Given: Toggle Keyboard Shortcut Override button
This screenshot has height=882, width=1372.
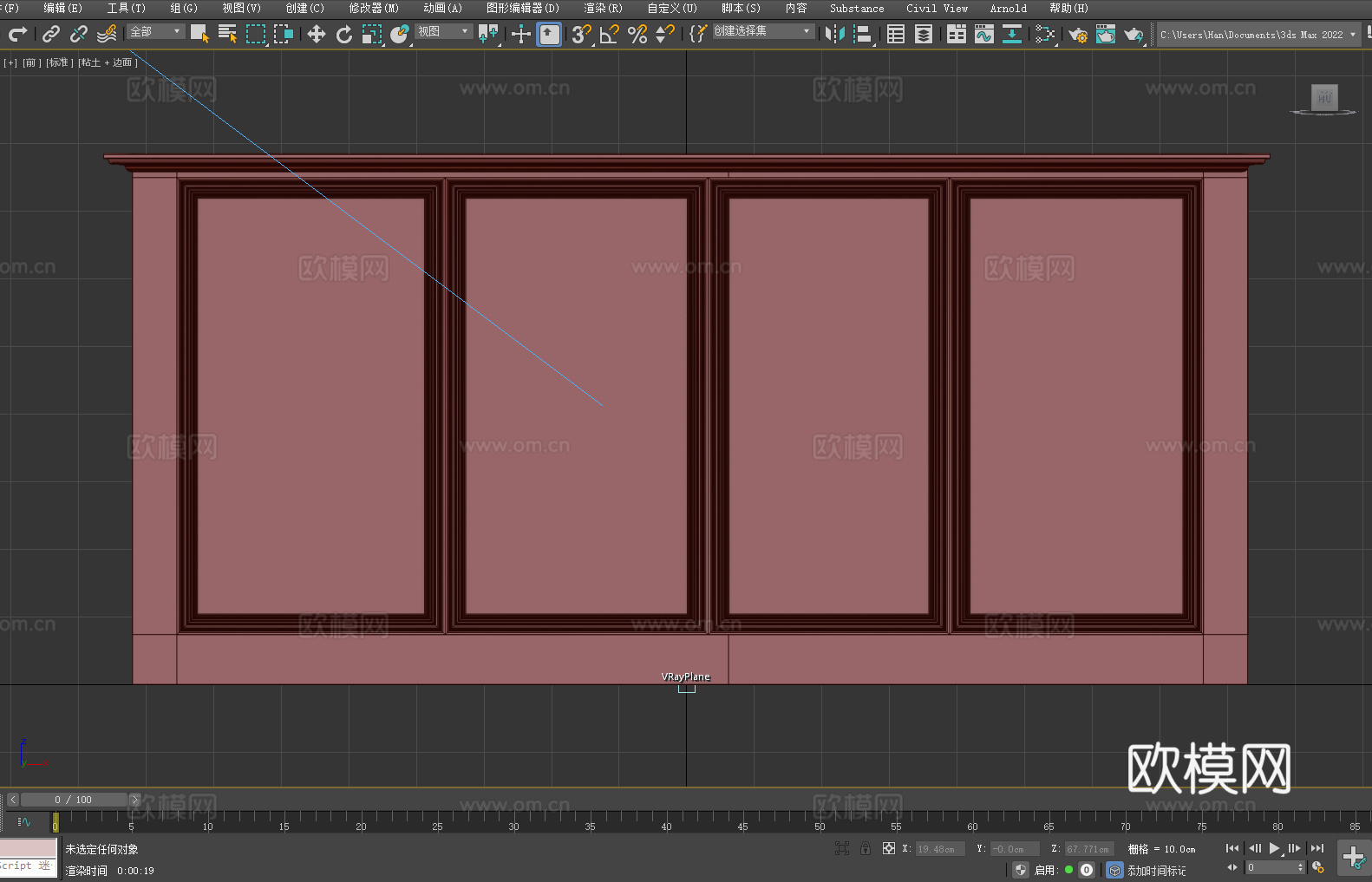Looking at the screenshot, I should click(549, 34).
